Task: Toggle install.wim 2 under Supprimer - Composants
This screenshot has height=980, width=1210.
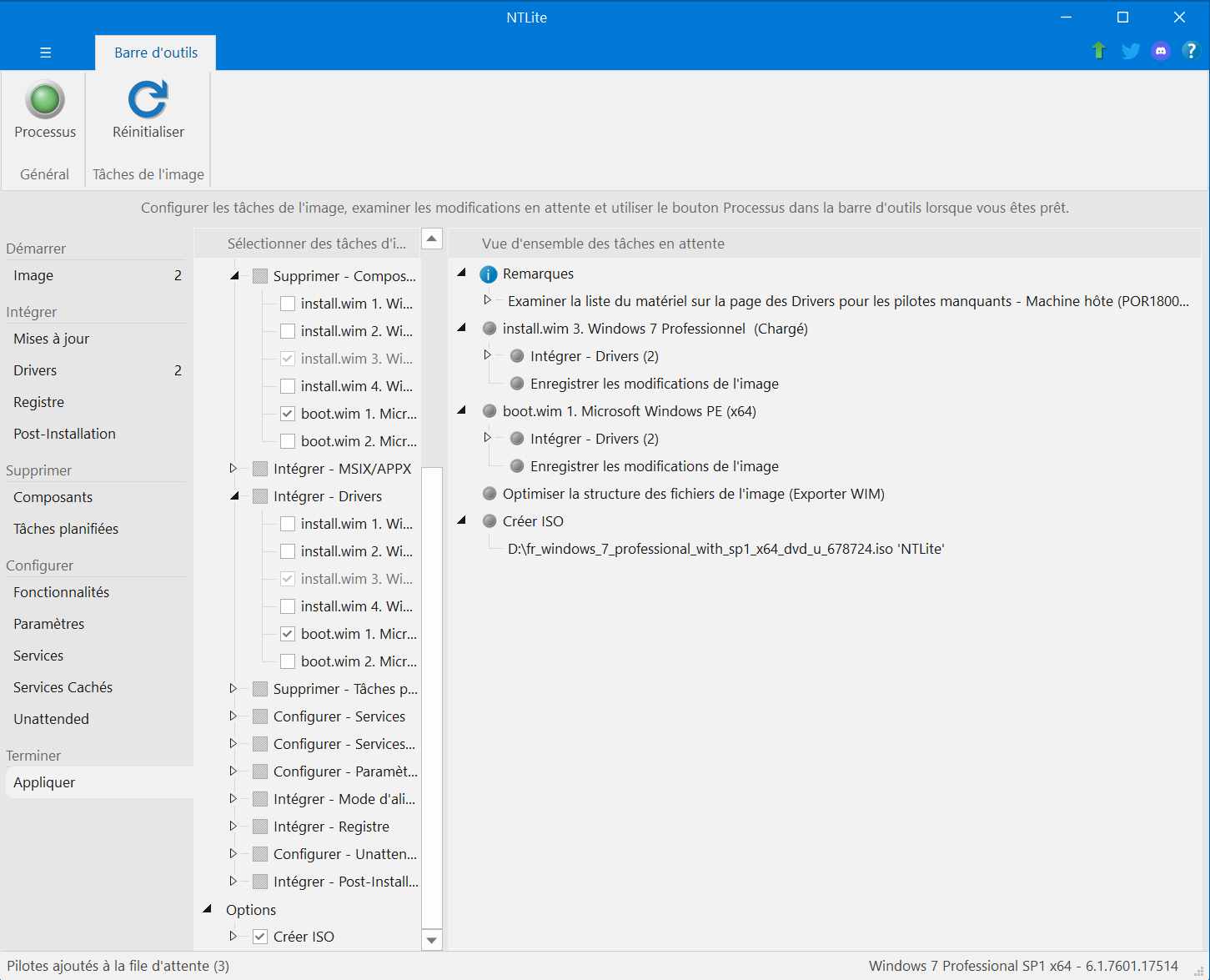Action: pyautogui.click(x=288, y=331)
